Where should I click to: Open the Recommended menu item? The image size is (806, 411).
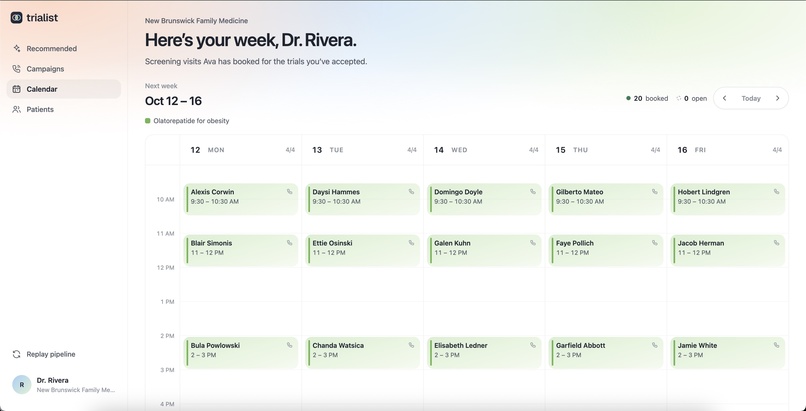[x=64, y=48]
